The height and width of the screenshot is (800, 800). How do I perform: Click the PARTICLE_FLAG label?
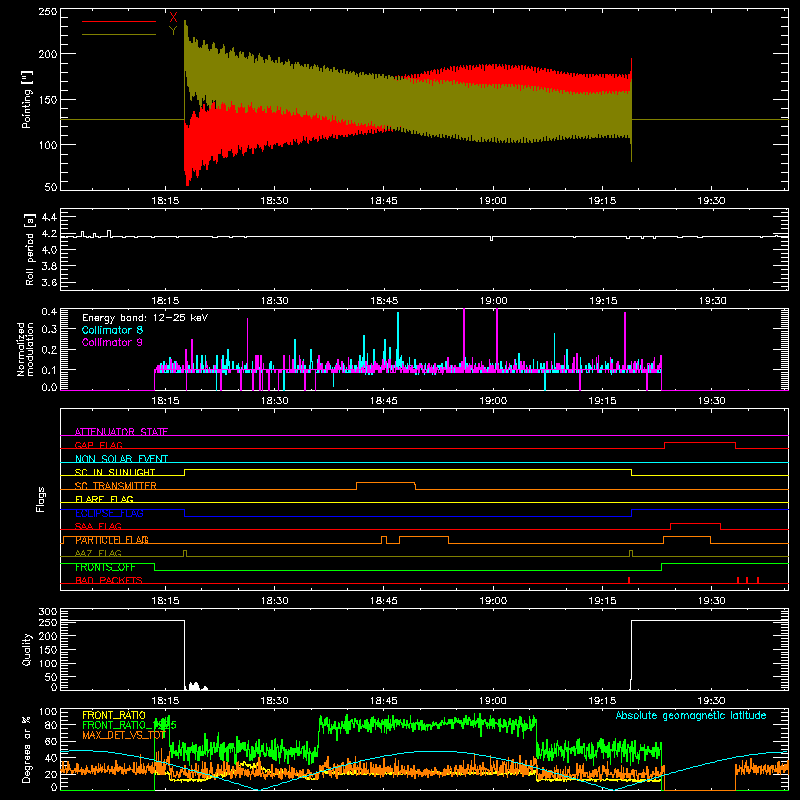[112, 540]
